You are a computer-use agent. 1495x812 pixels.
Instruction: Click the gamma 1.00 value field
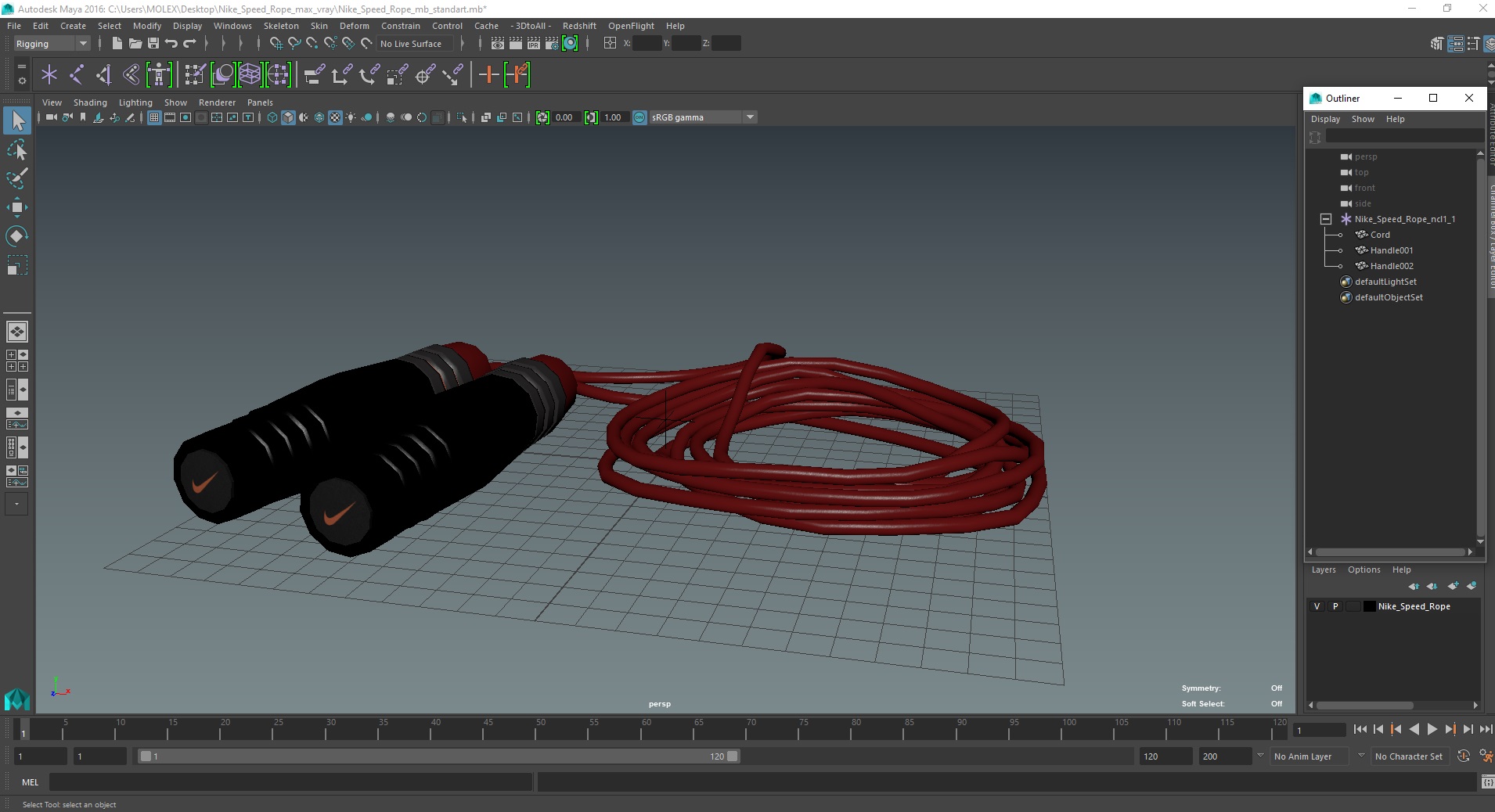tap(614, 117)
